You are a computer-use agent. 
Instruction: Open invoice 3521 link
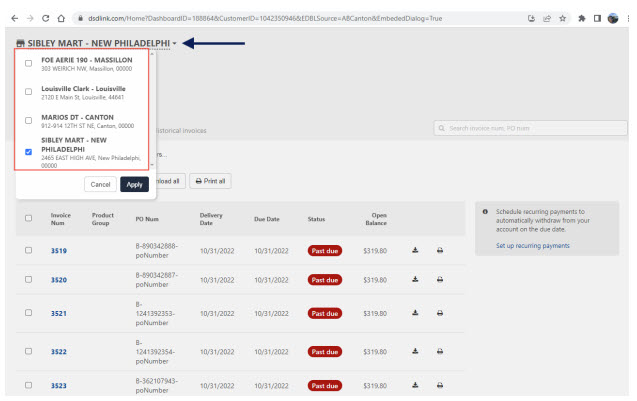58,313
